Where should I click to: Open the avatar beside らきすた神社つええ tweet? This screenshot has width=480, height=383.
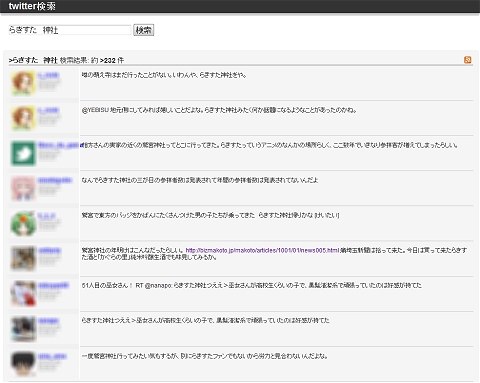pos(23,329)
